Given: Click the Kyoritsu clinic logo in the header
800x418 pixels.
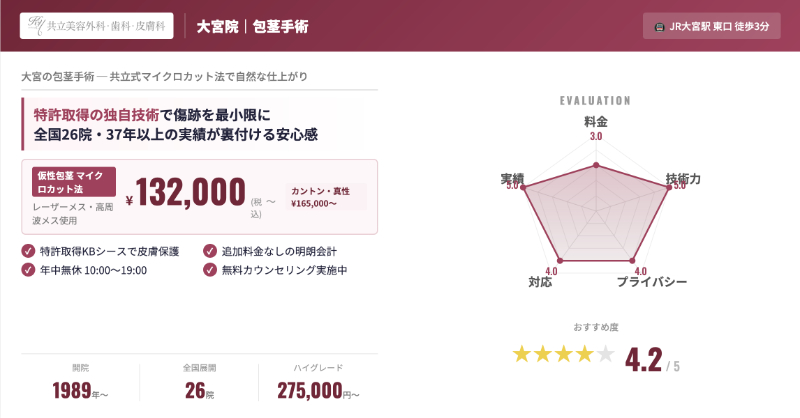Looking at the screenshot, I should [x=96, y=26].
